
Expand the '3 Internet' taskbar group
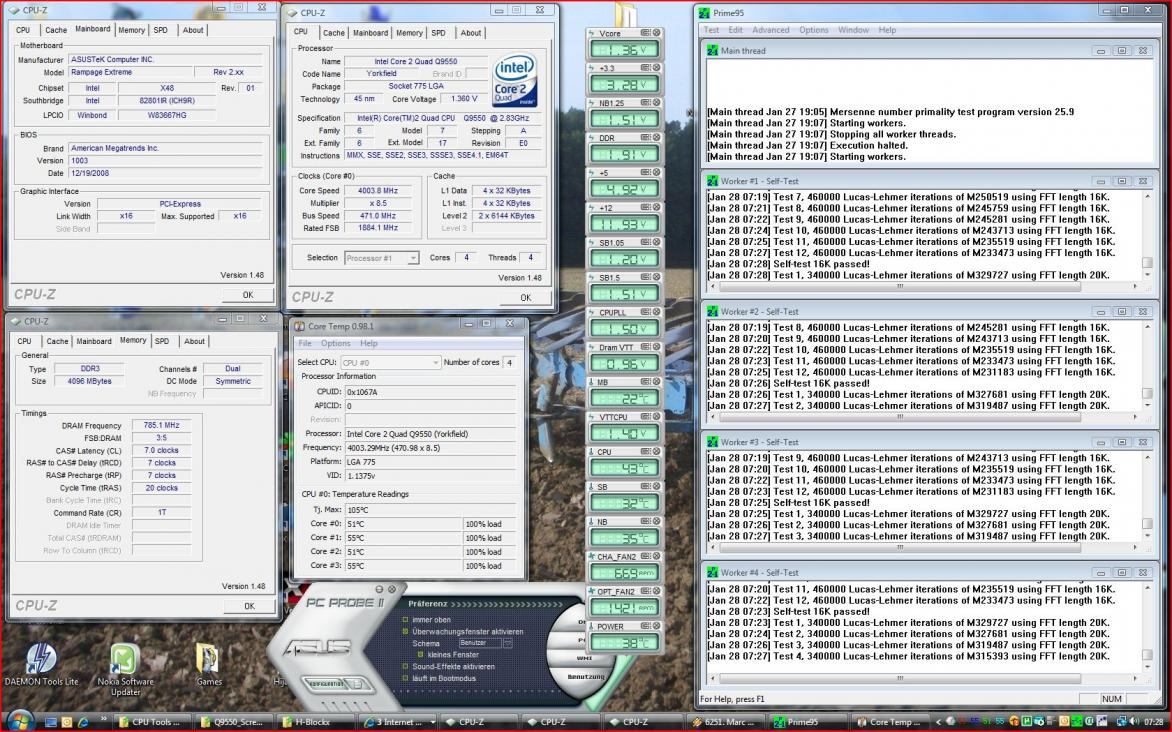point(397,722)
